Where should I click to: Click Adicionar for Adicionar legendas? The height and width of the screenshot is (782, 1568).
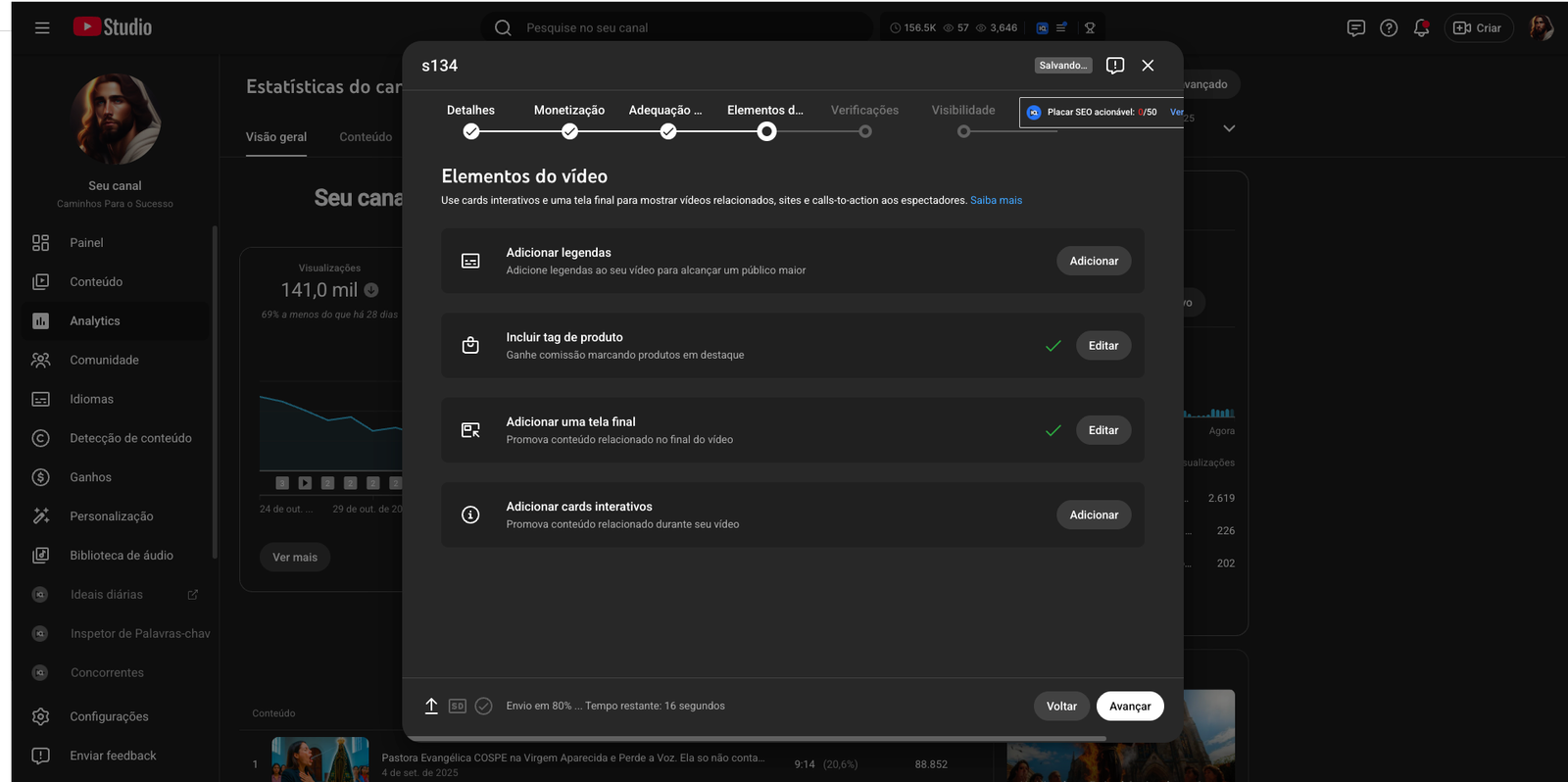[x=1094, y=261]
